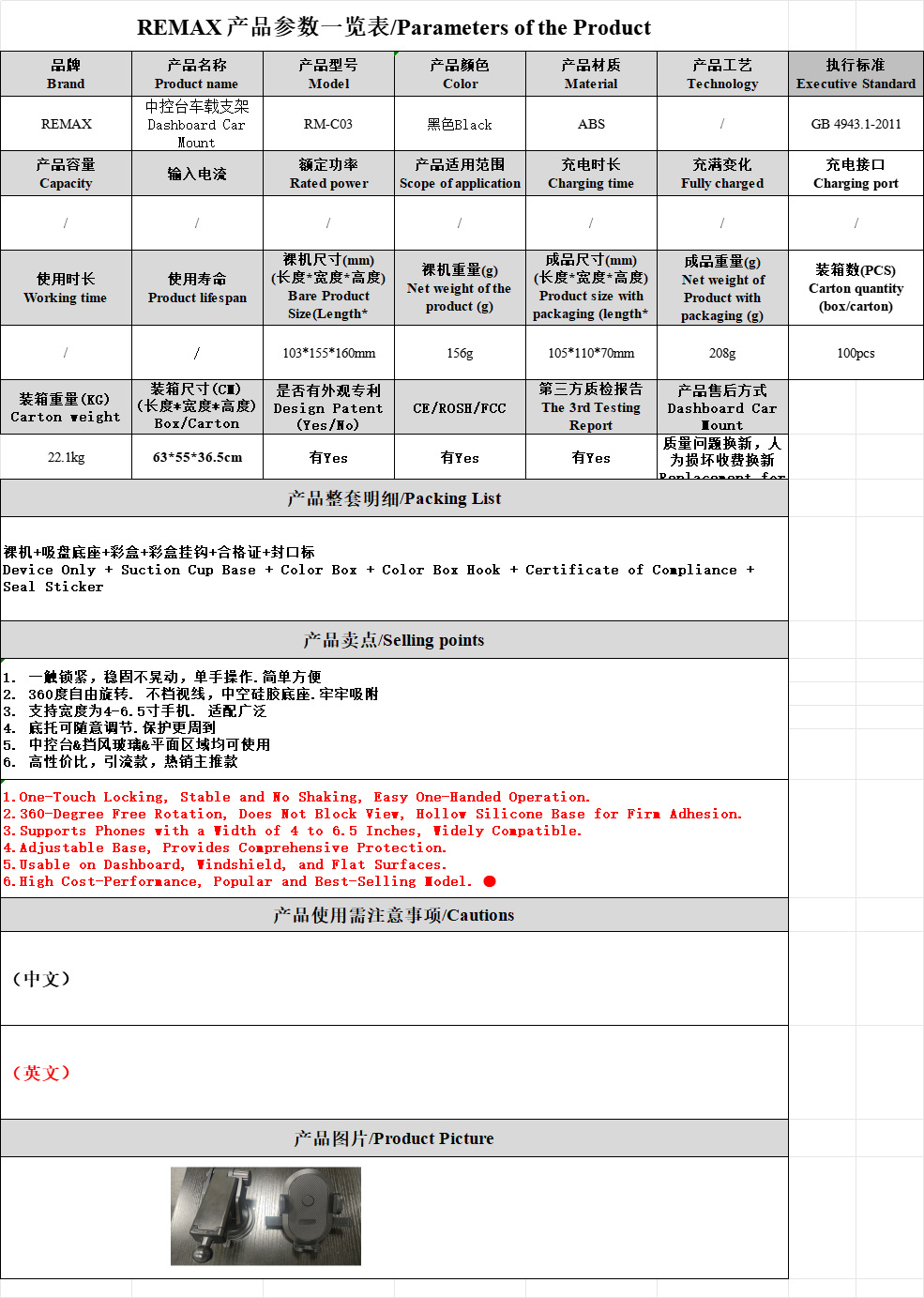Select the '(中文)' cautions cell
The height and width of the screenshot is (1298, 924).
(x=394, y=979)
